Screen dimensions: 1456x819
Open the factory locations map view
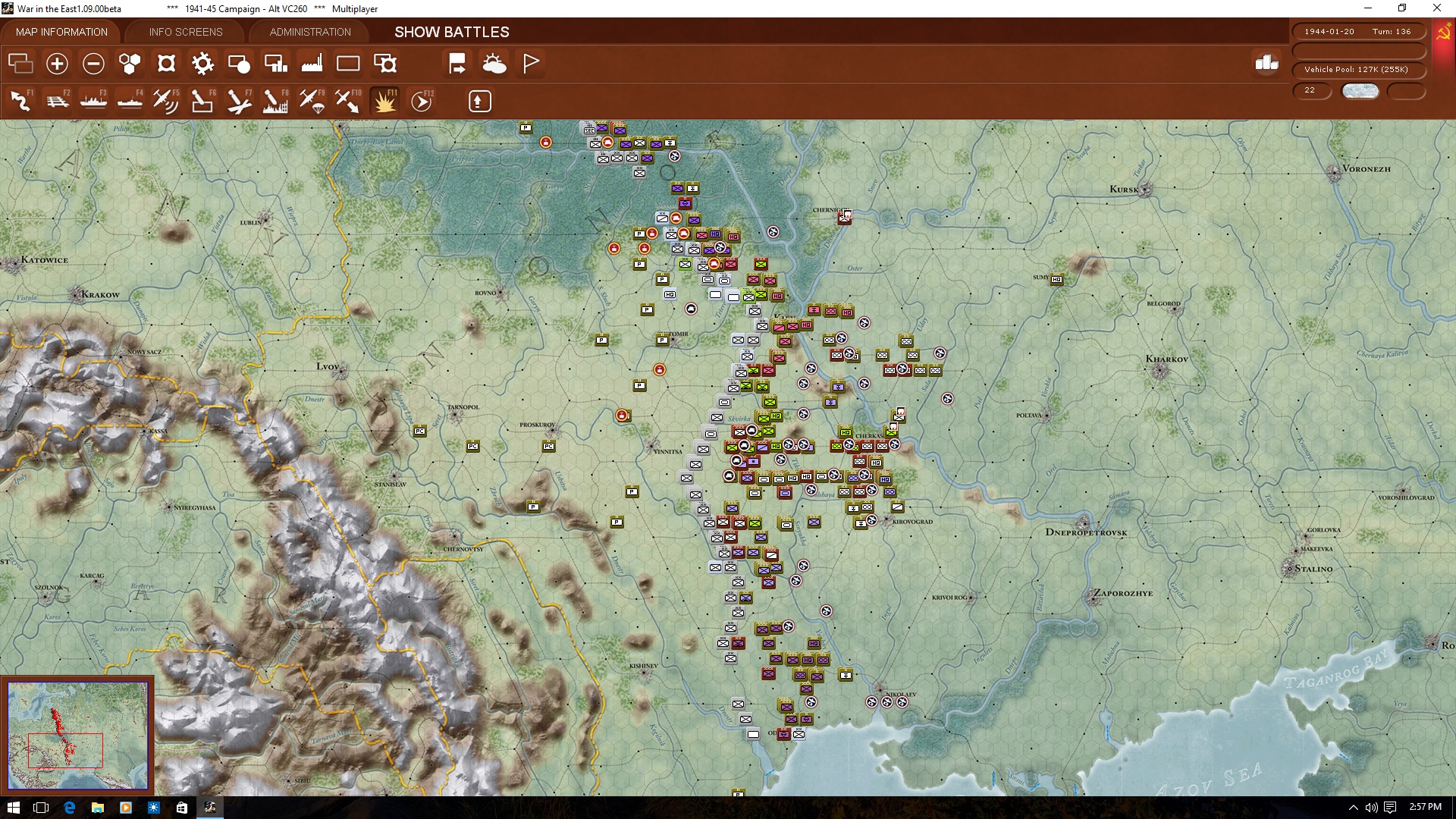(312, 64)
